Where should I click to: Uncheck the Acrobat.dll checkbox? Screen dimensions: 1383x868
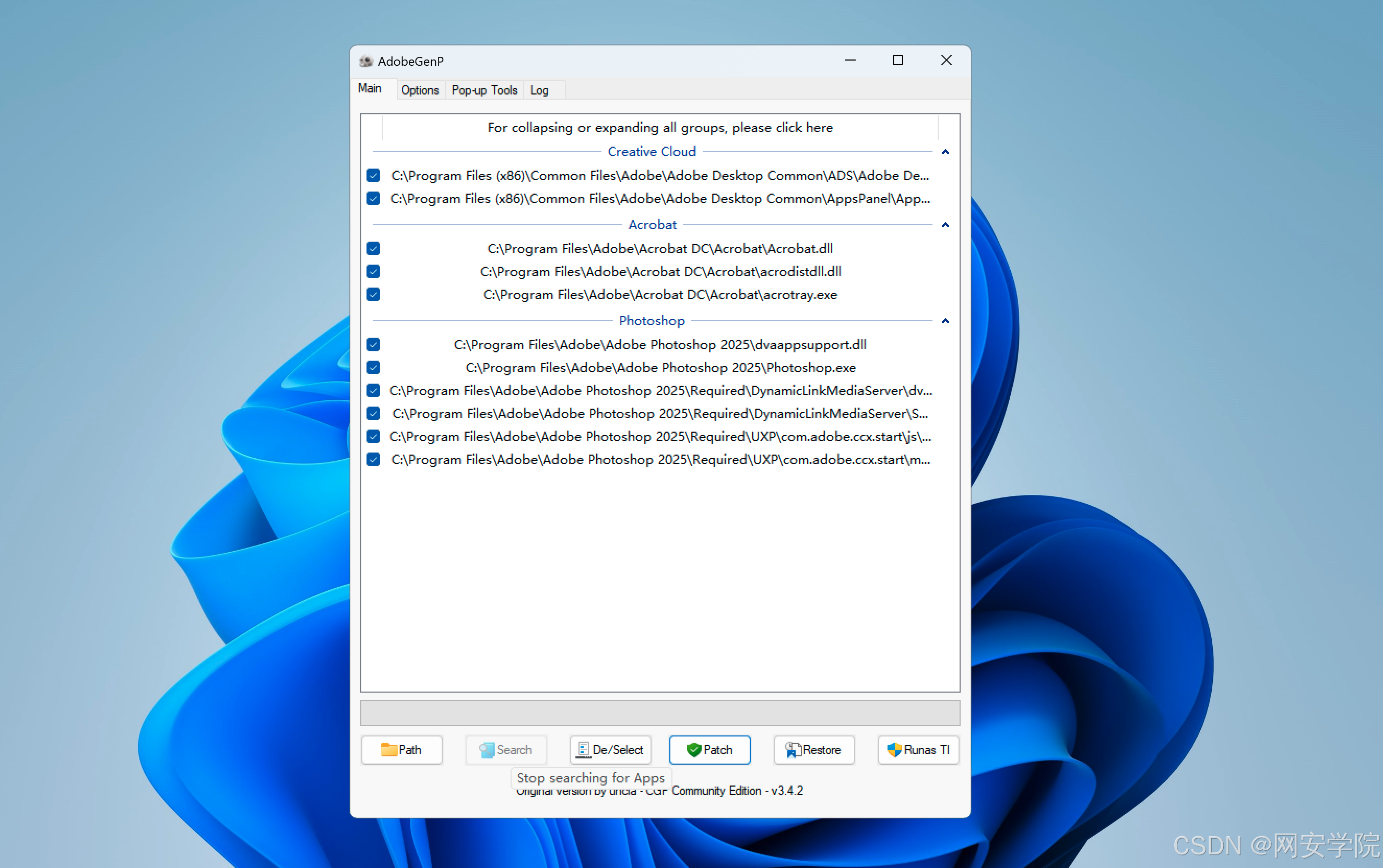coord(373,248)
